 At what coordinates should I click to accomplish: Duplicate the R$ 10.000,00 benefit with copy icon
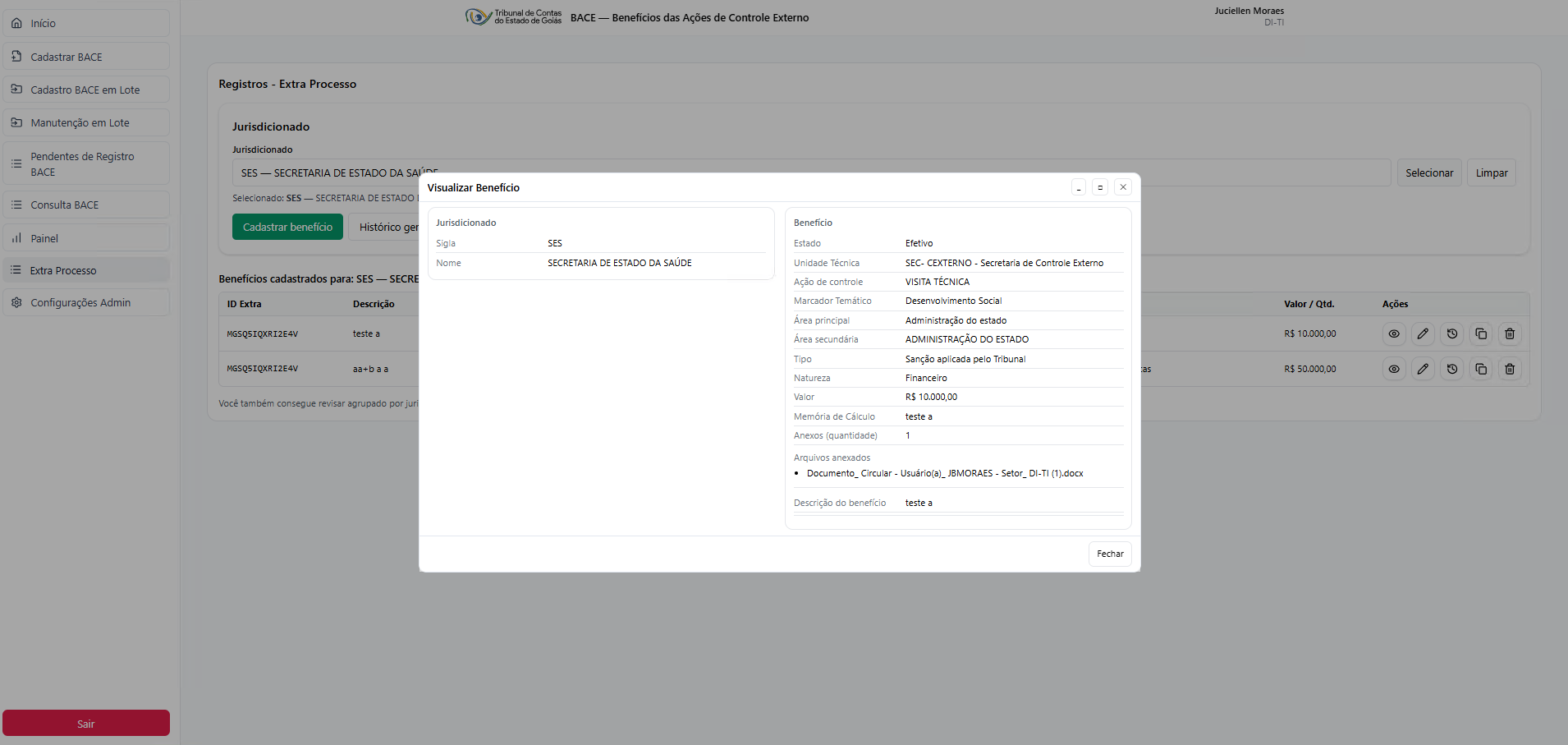(x=1481, y=334)
